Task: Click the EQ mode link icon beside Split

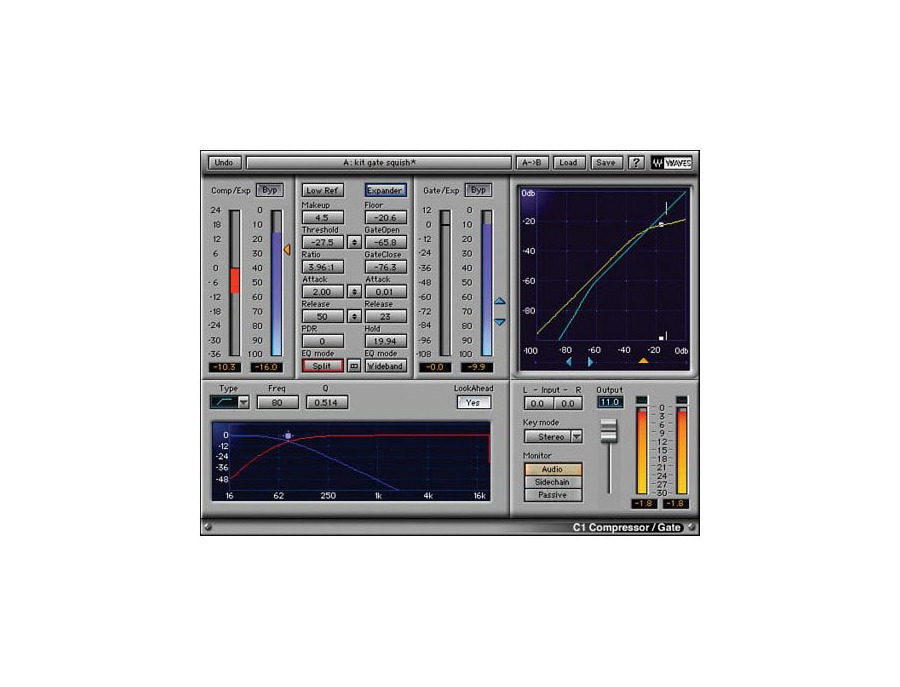Action: pos(354,366)
